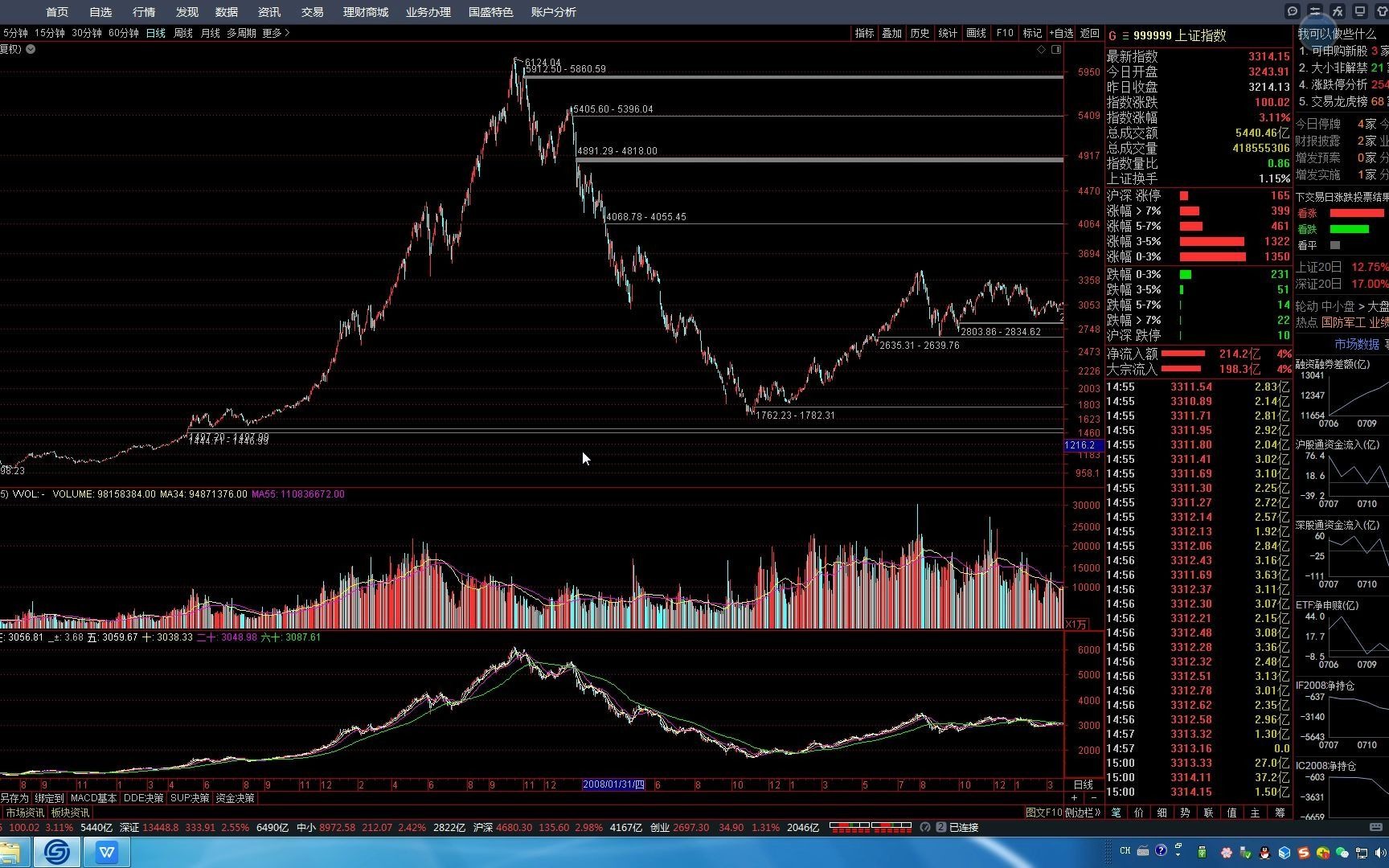Expand the 侧边栏 sidebar toggle

(x=1084, y=813)
